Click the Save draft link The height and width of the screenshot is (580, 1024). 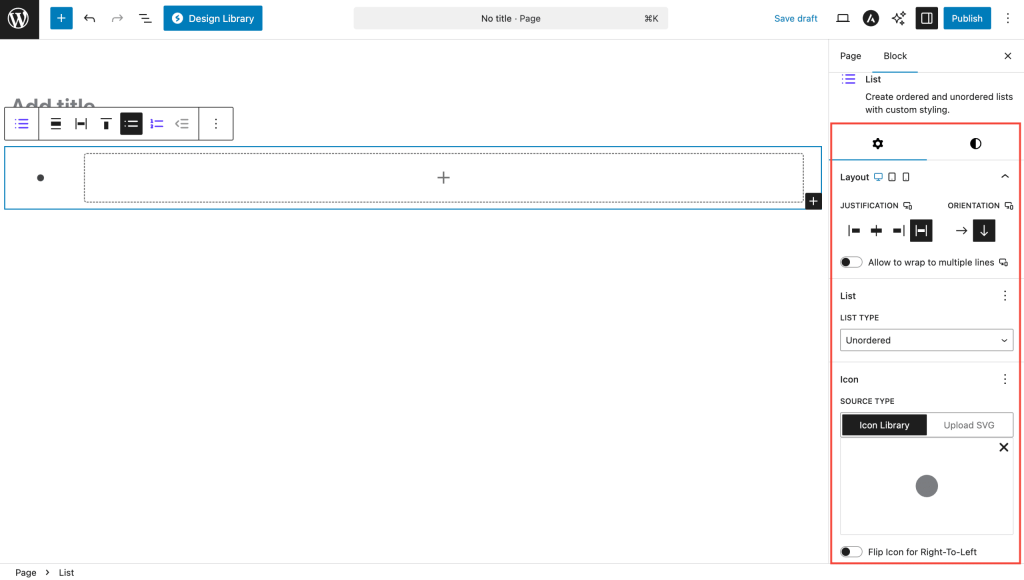click(x=795, y=18)
